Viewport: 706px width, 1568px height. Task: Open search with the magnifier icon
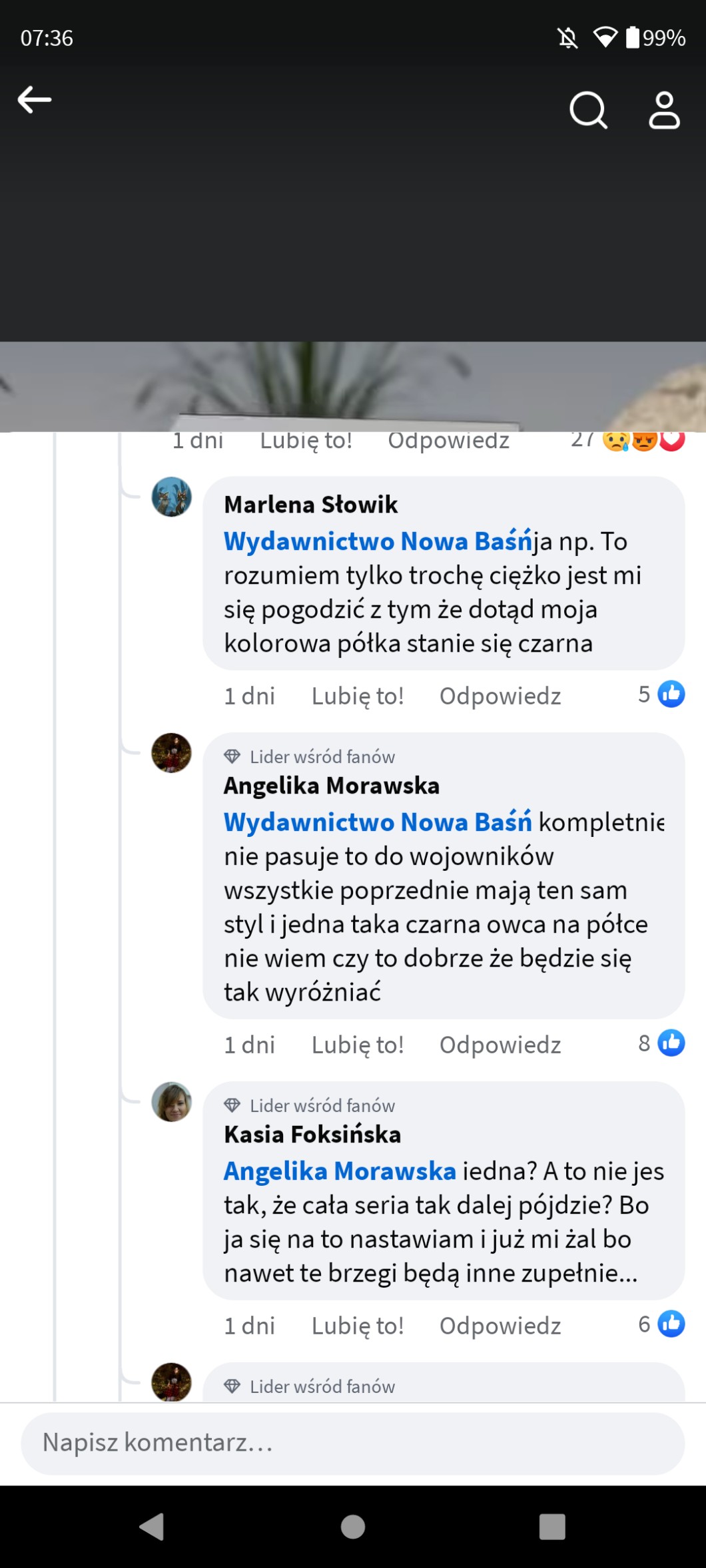tap(588, 110)
